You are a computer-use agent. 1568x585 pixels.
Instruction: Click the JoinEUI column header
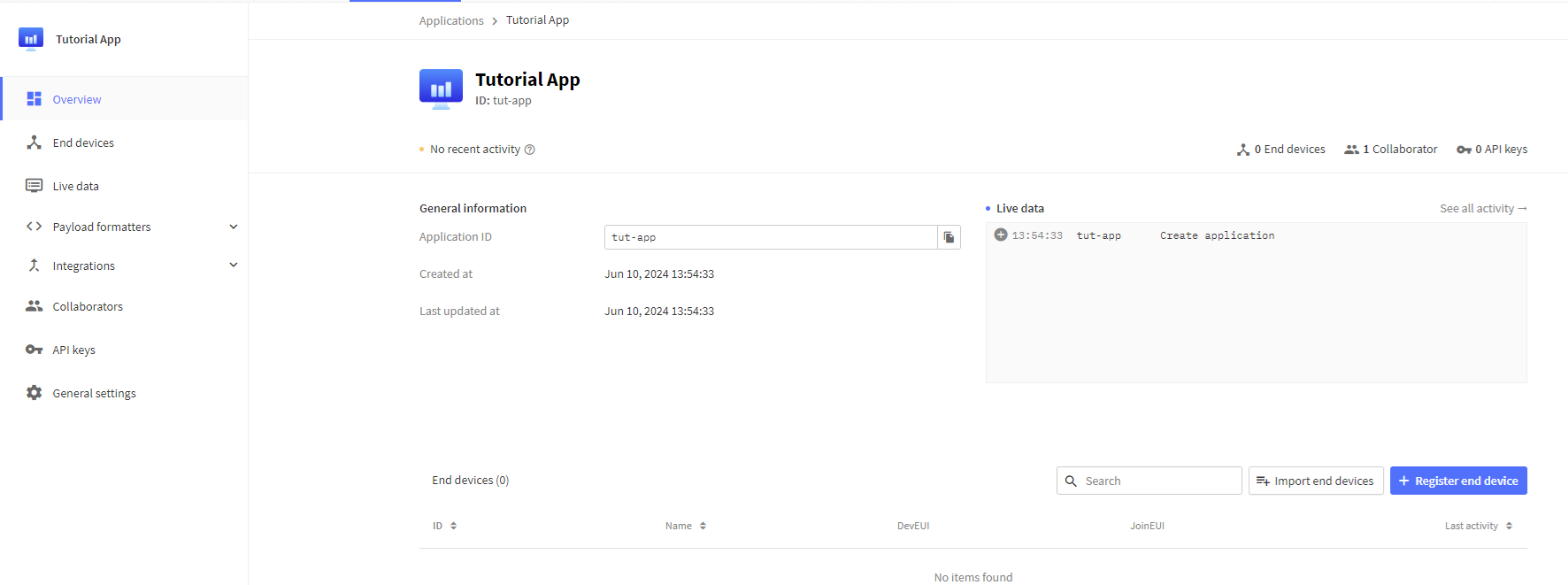(1147, 526)
